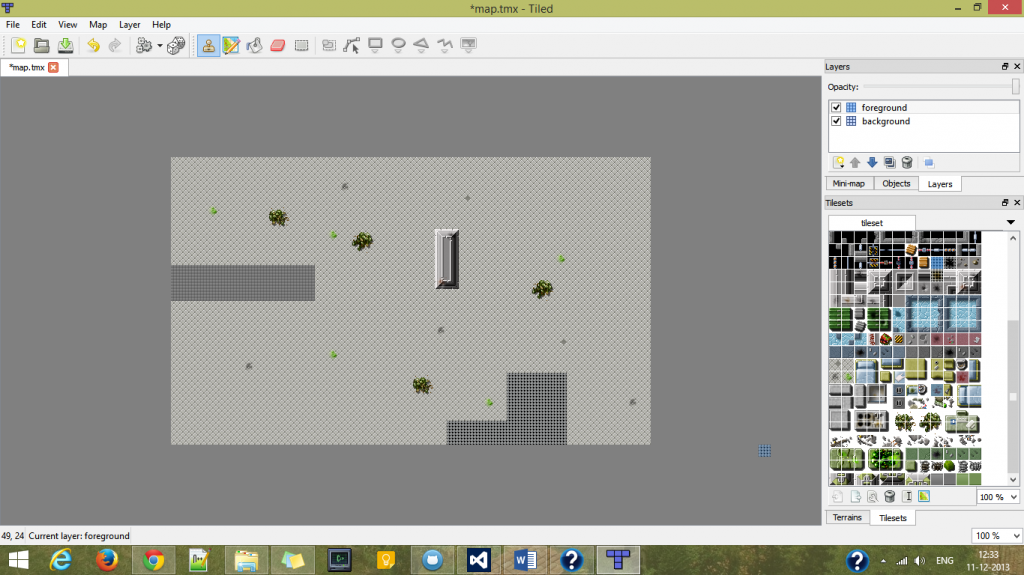
Task: Switch to the Mini-map tab
Action: pyautogui.click(x=848, y=184)
